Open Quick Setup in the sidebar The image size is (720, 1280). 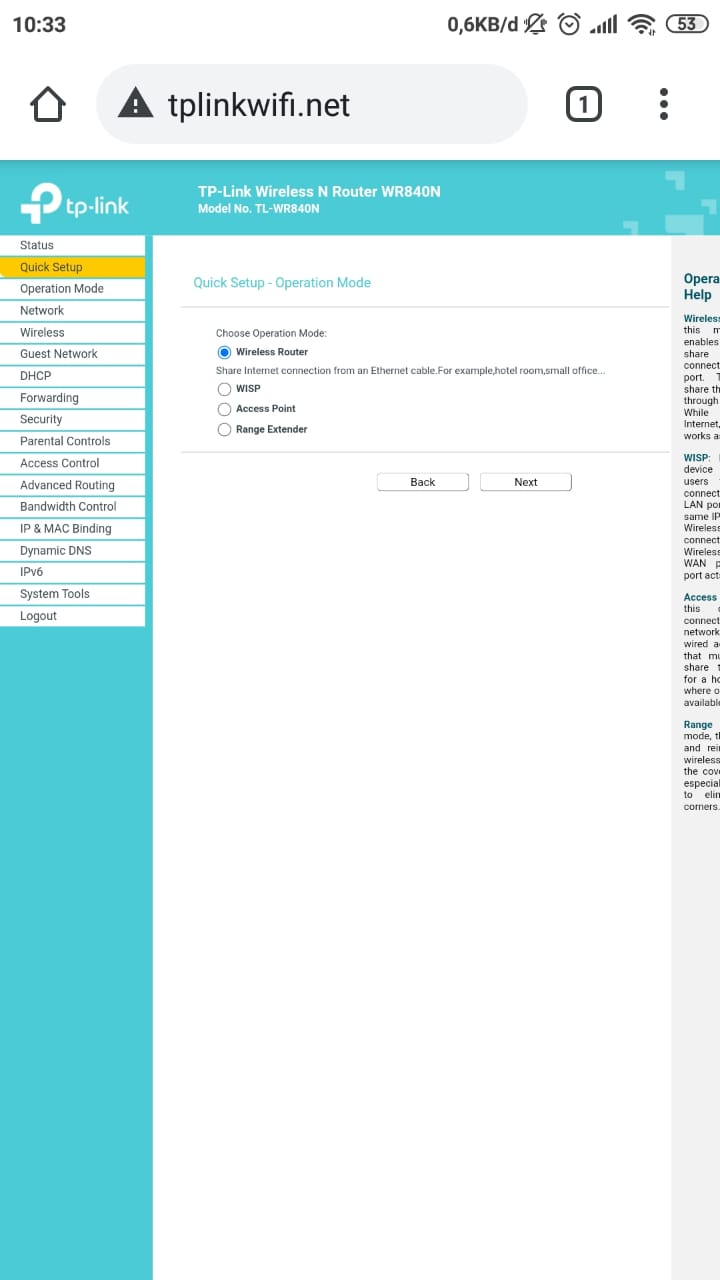[72, 267]
